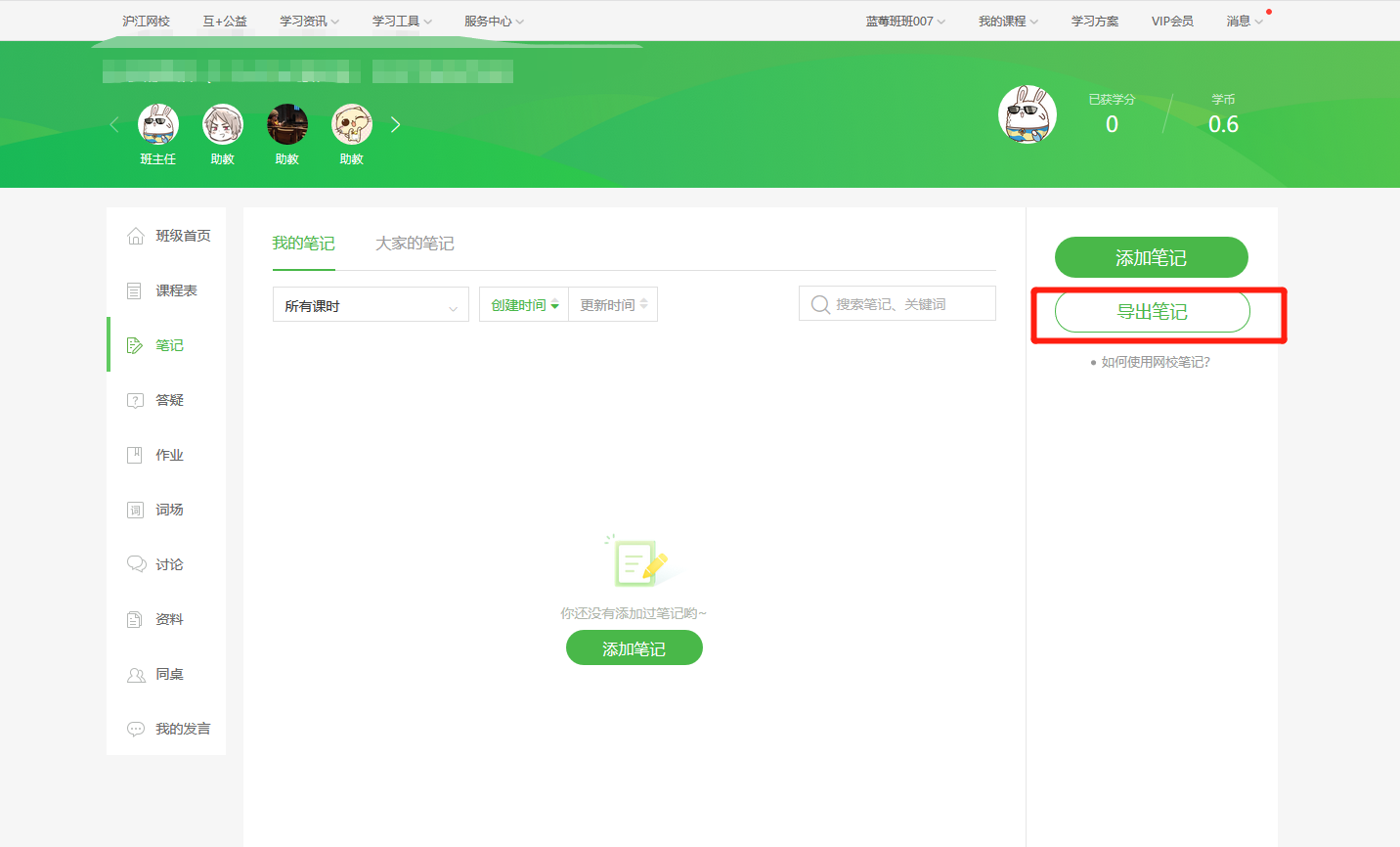Open 课程表 schedule icon in sidebar

coord(135,290)
